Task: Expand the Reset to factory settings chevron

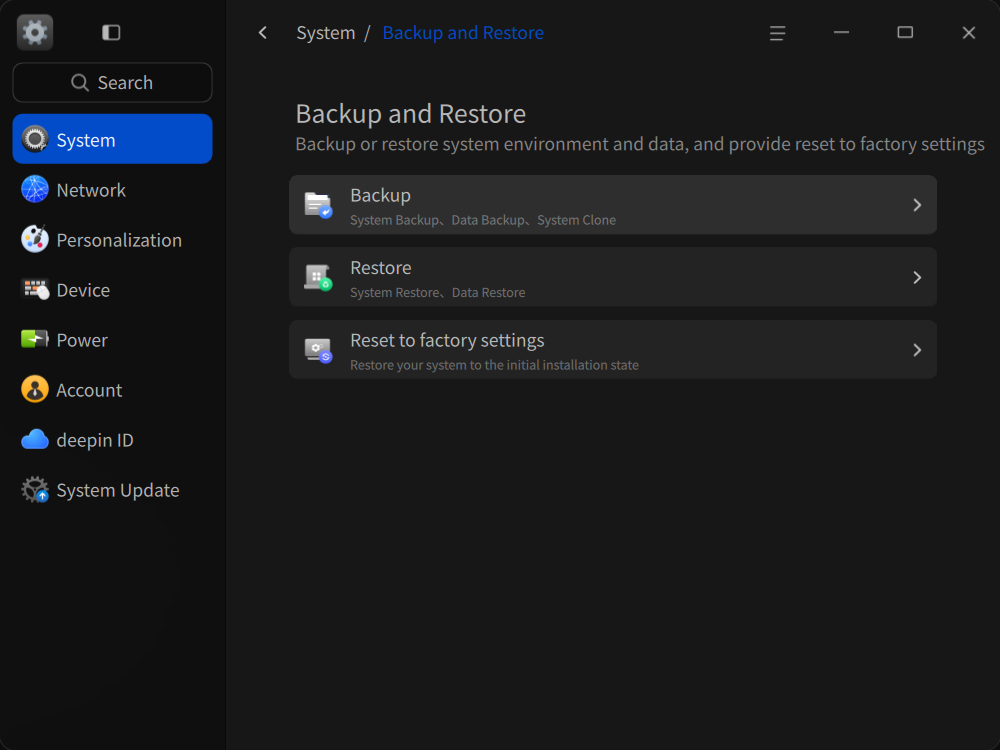Action: [x=916, y=349]
